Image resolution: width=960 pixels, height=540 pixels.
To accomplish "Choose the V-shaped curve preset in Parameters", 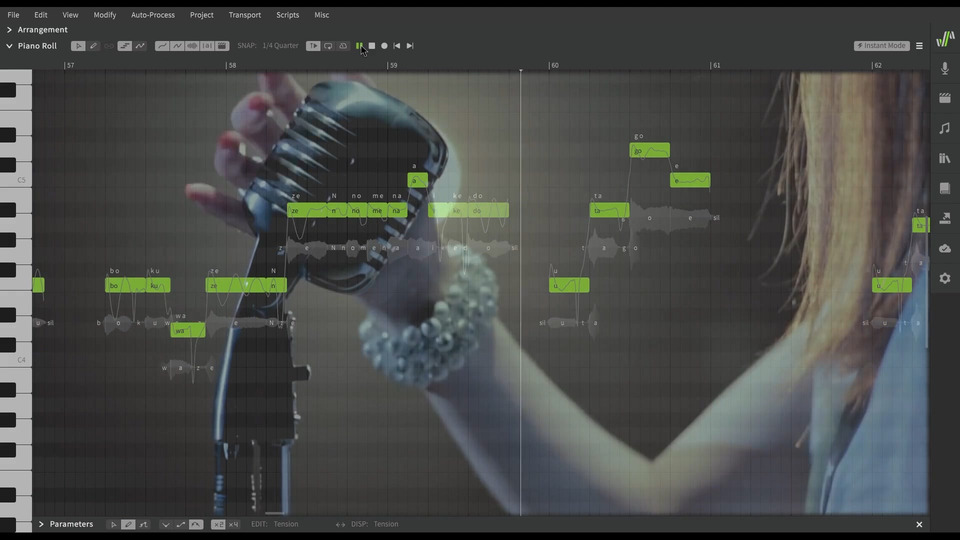I will point(165,524).
